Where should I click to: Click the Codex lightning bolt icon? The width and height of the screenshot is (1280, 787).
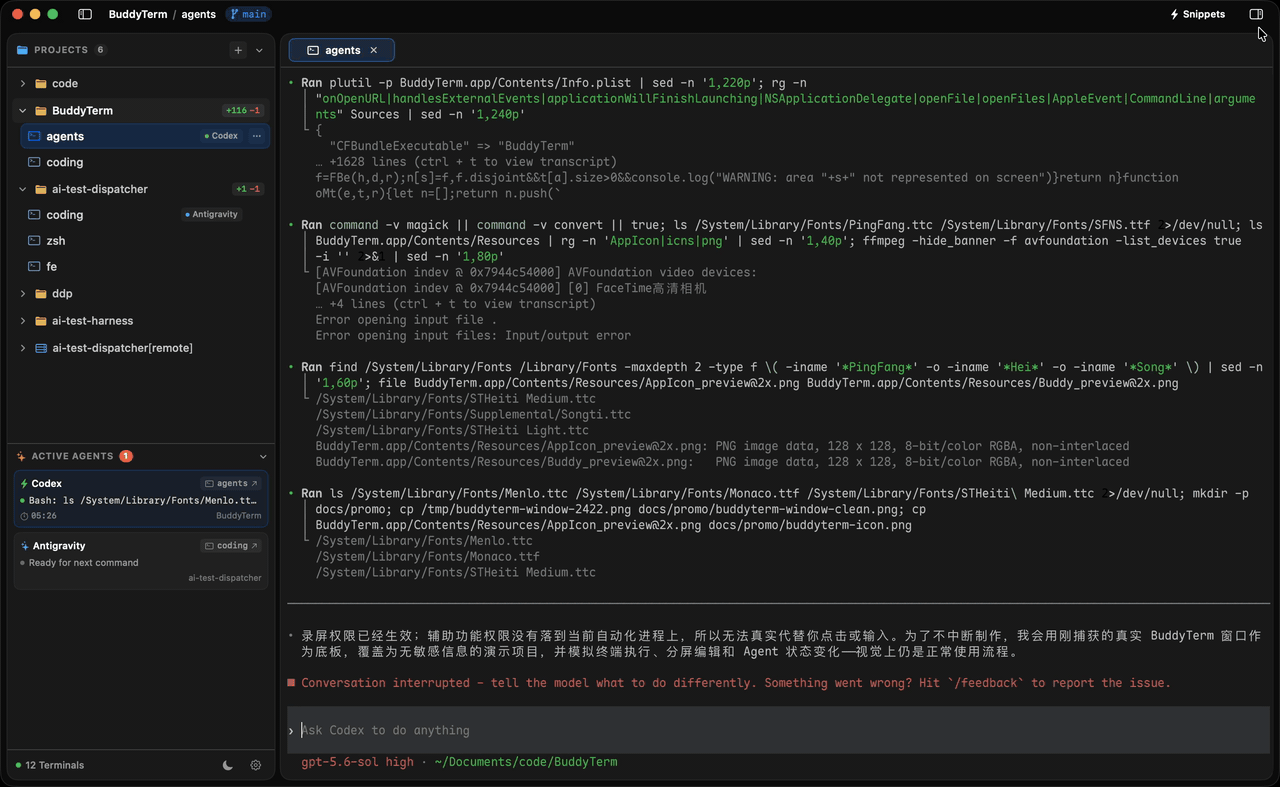pos(24,484)
